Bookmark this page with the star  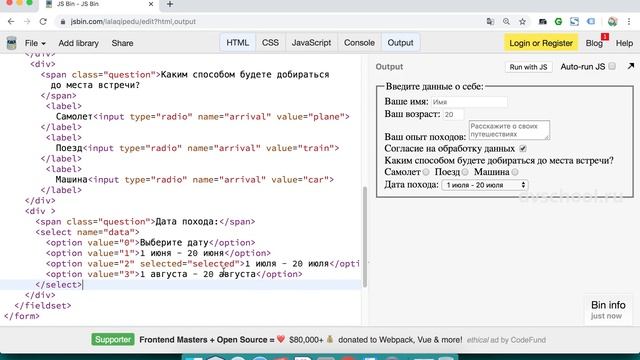(522, 22)
